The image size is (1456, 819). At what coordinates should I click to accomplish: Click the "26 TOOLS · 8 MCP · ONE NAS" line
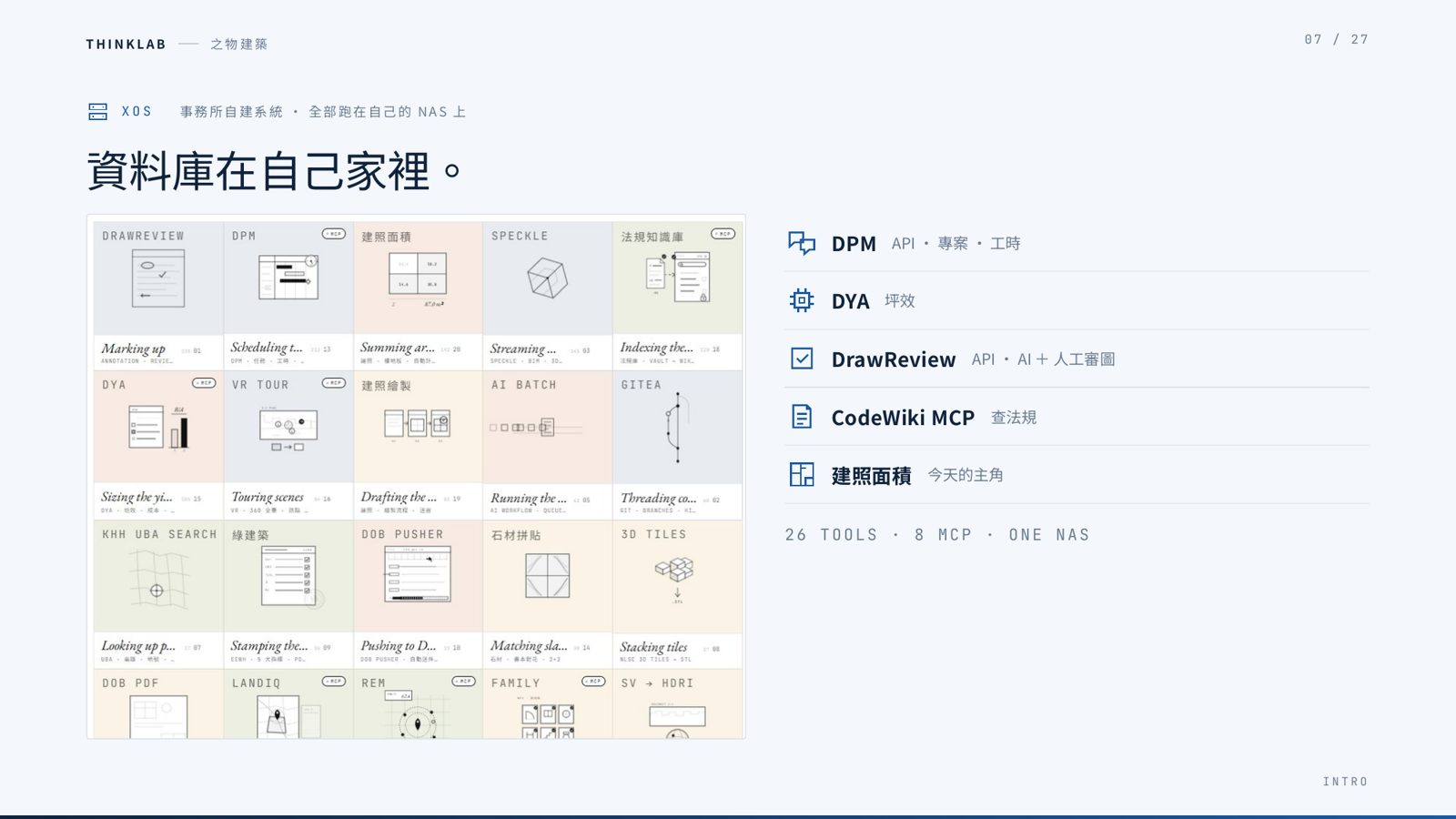click(937, 535)
